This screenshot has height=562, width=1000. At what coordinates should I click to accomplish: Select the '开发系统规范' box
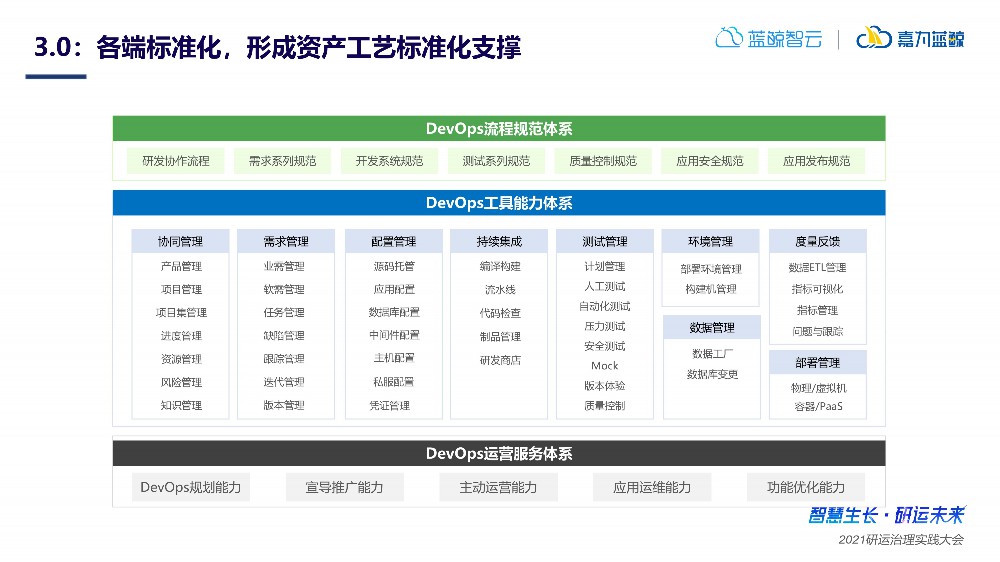click(389, 161)
